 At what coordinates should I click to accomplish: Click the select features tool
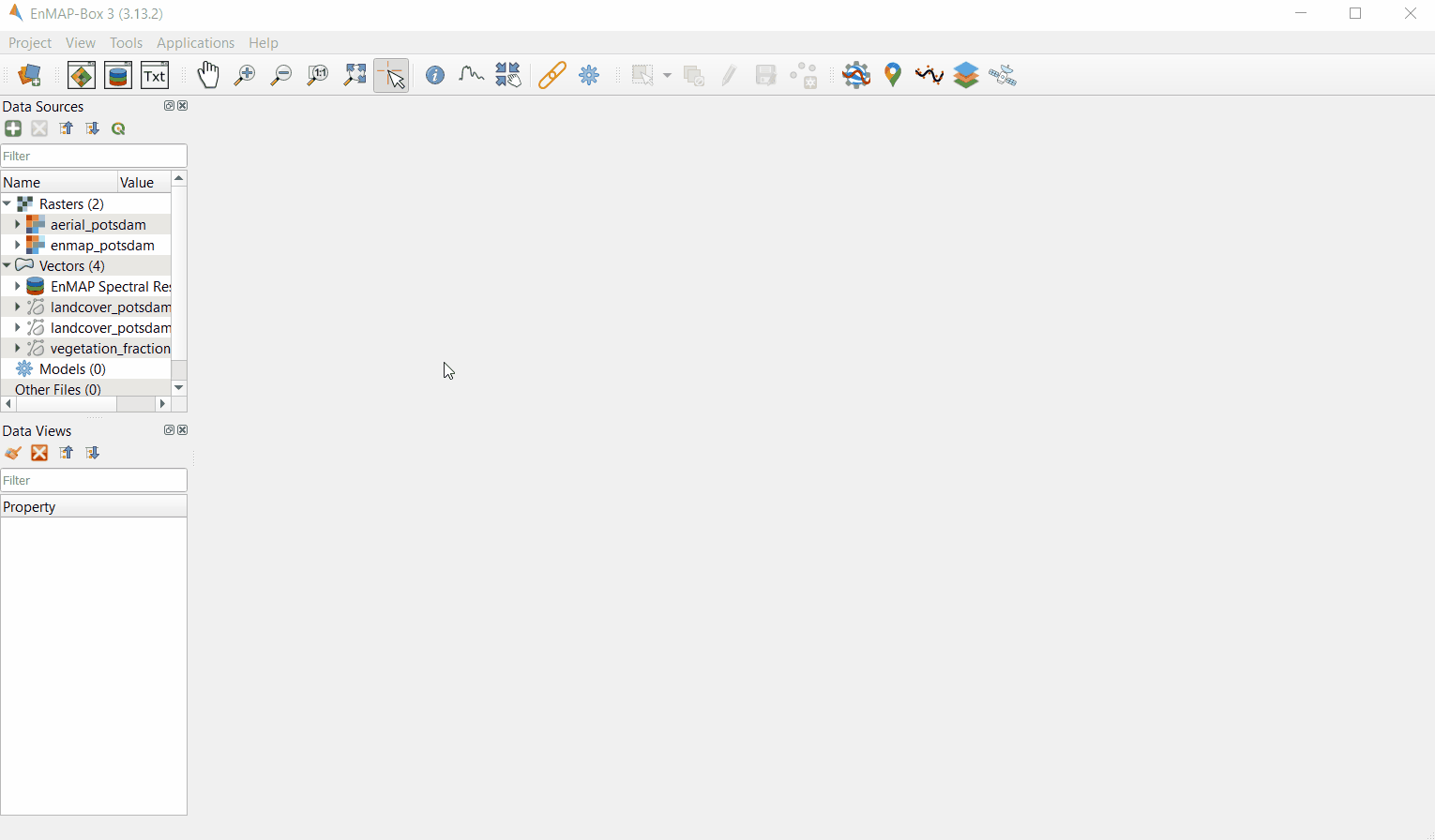click(x=642, y=75)
